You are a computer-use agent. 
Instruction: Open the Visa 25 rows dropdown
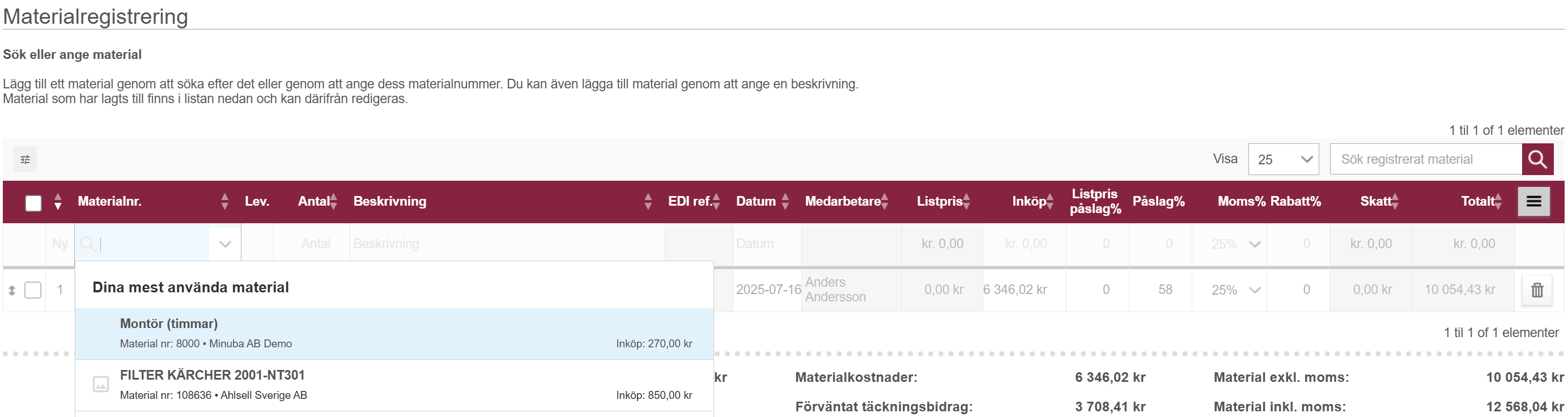tap(1283, 160)
